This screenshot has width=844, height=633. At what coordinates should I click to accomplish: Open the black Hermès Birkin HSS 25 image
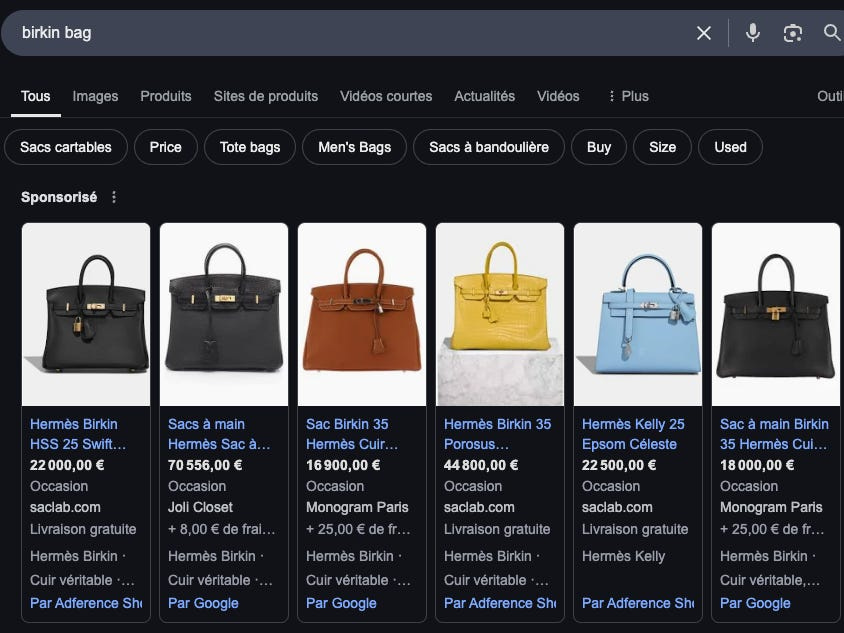[86, 314]
